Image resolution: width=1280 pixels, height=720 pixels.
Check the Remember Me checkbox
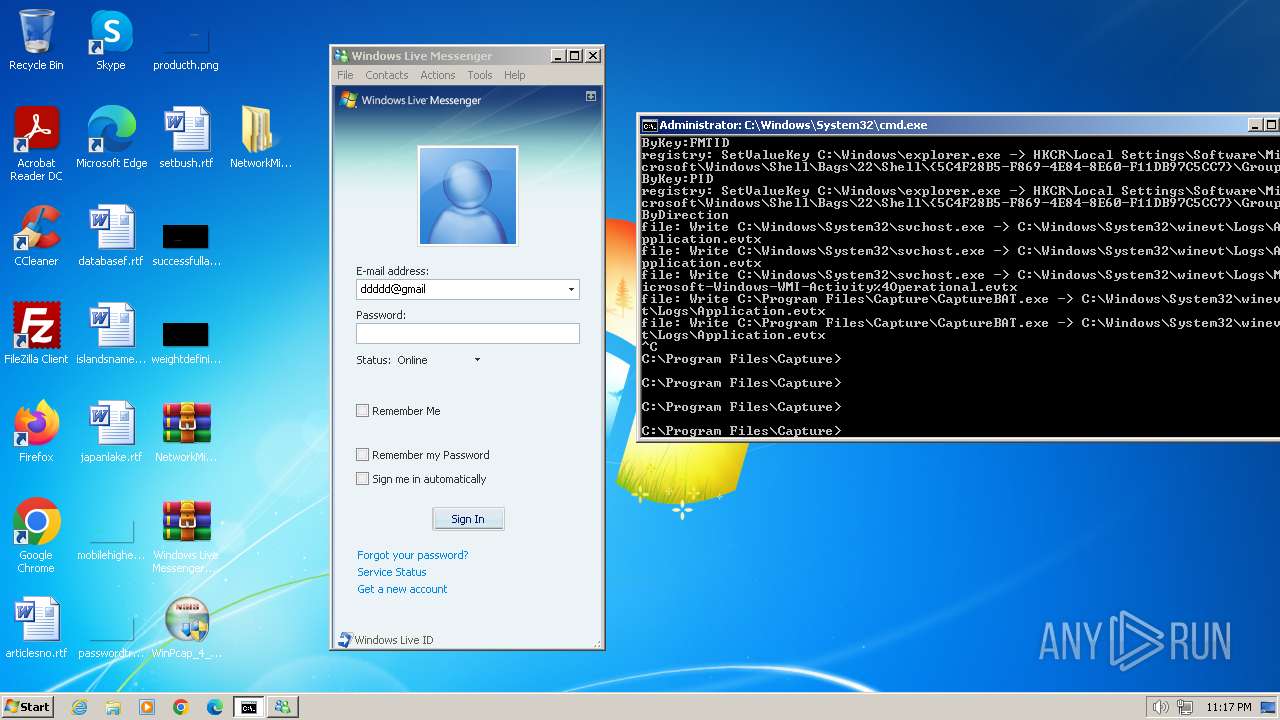pyautogui.click(x=363, y=411)
